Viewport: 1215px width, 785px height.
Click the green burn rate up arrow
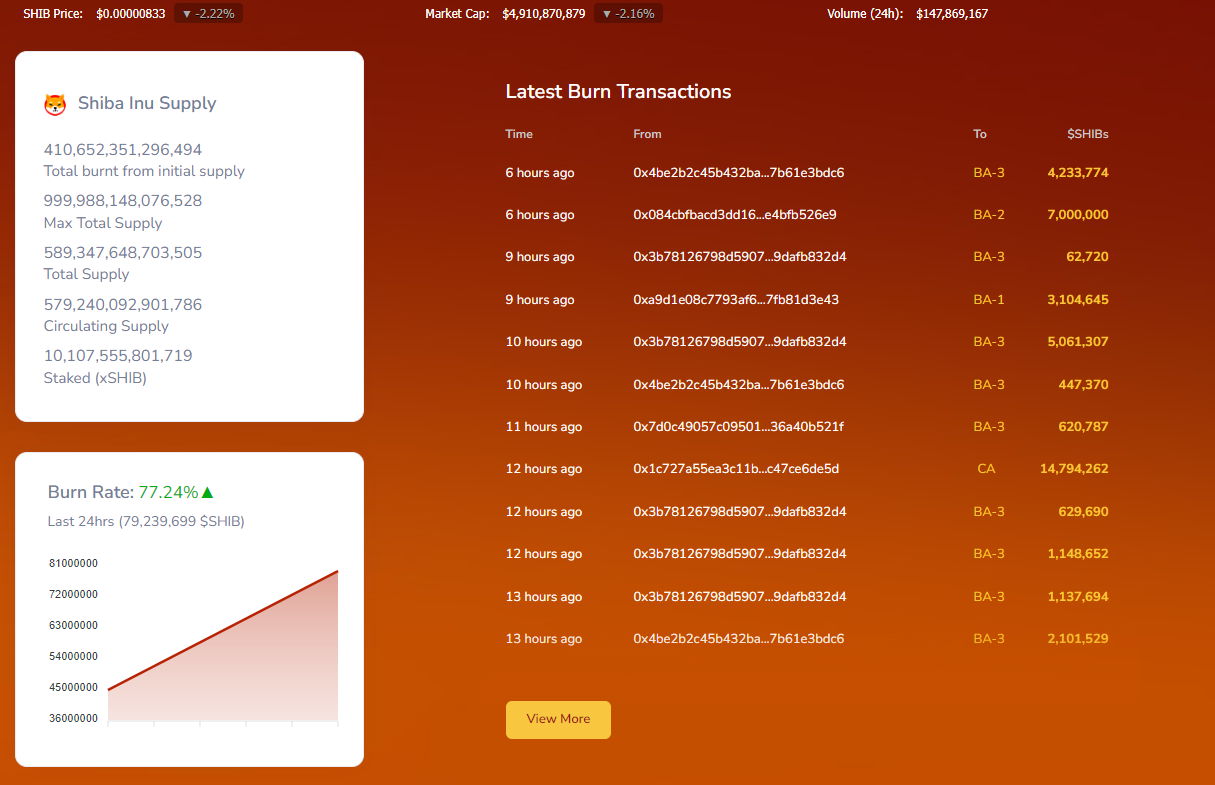(x=208, y=492)
